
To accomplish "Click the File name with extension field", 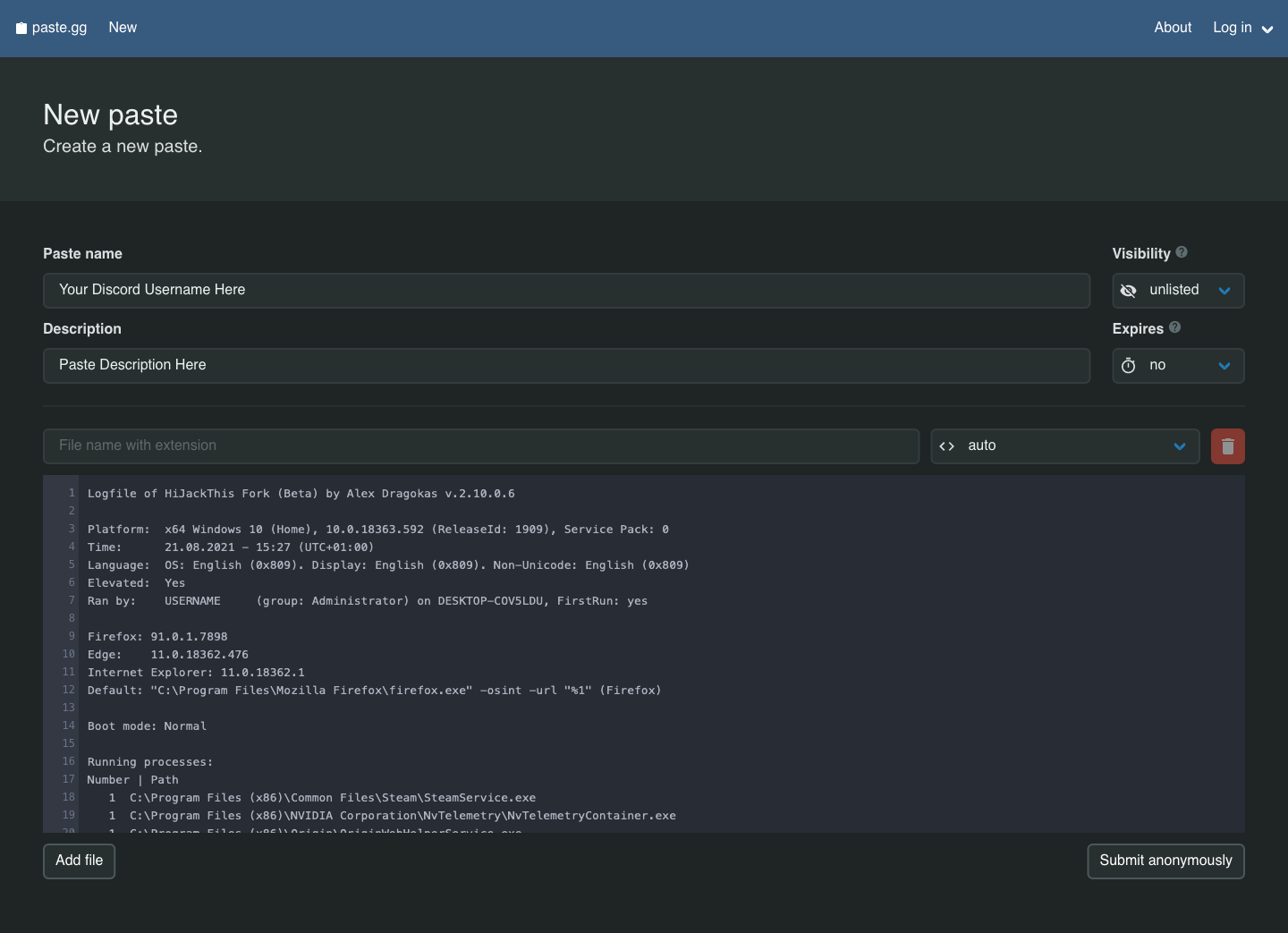I will tap(480, 446).
